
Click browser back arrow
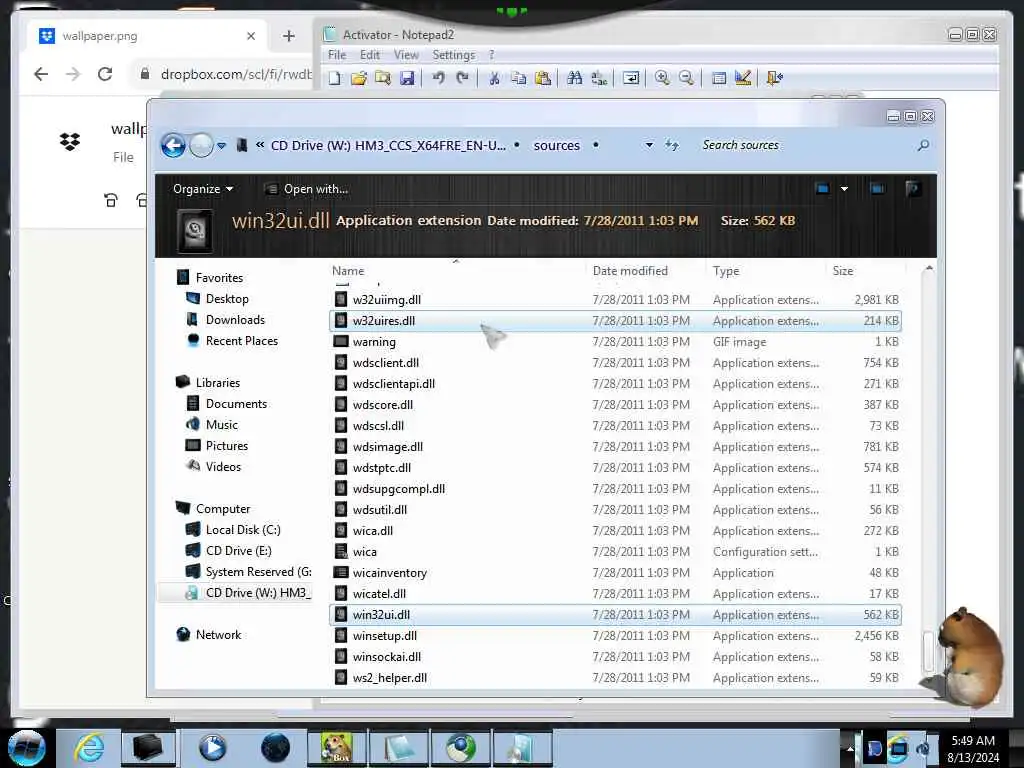(41, 74)
